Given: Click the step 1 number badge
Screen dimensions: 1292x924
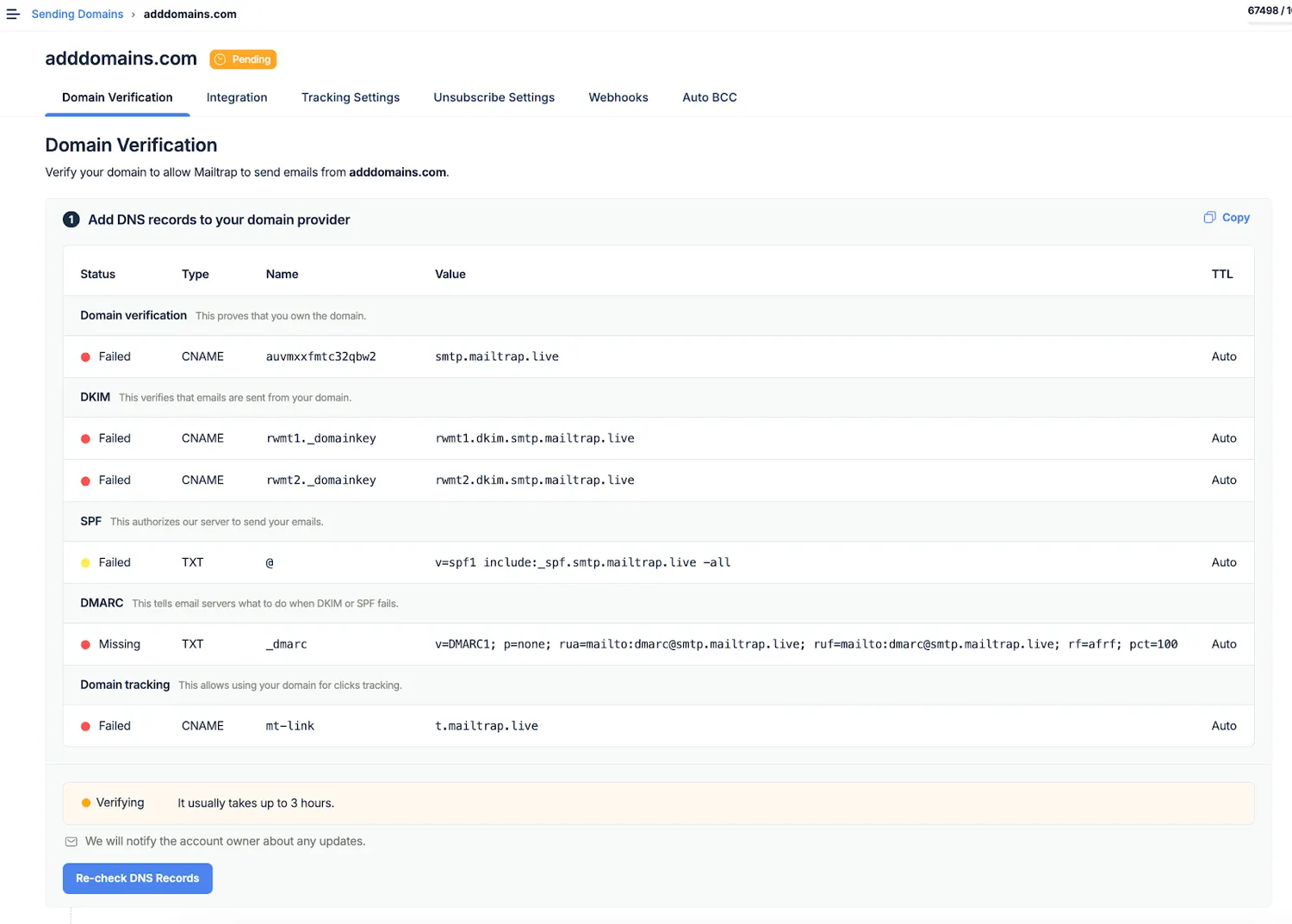Looking at the screenshot, I should pos(71,220).
